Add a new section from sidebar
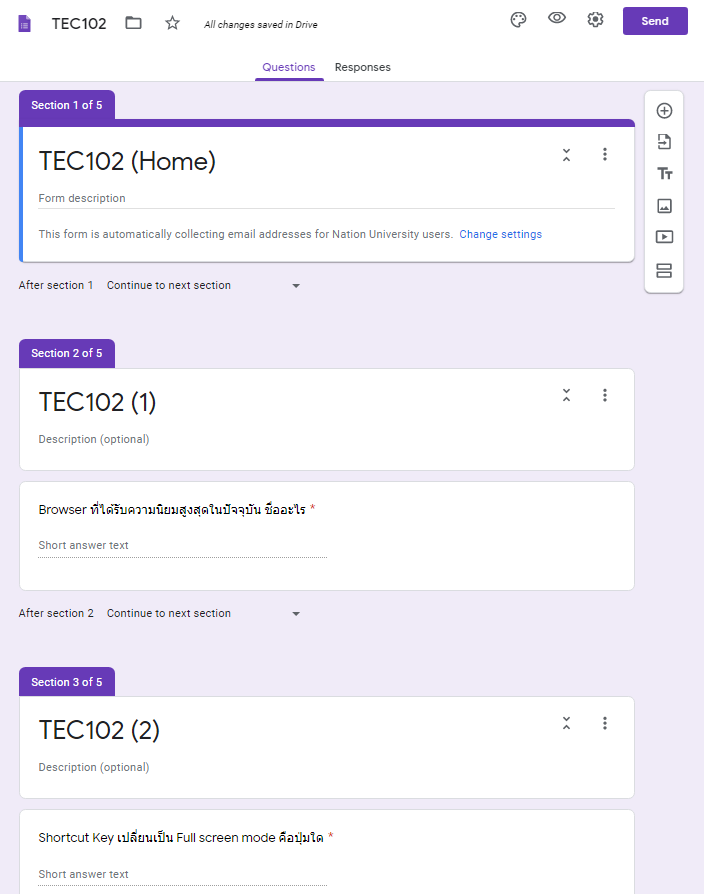Image resolution: width=704 pixels, height=894 pixels. pos(664,271)
